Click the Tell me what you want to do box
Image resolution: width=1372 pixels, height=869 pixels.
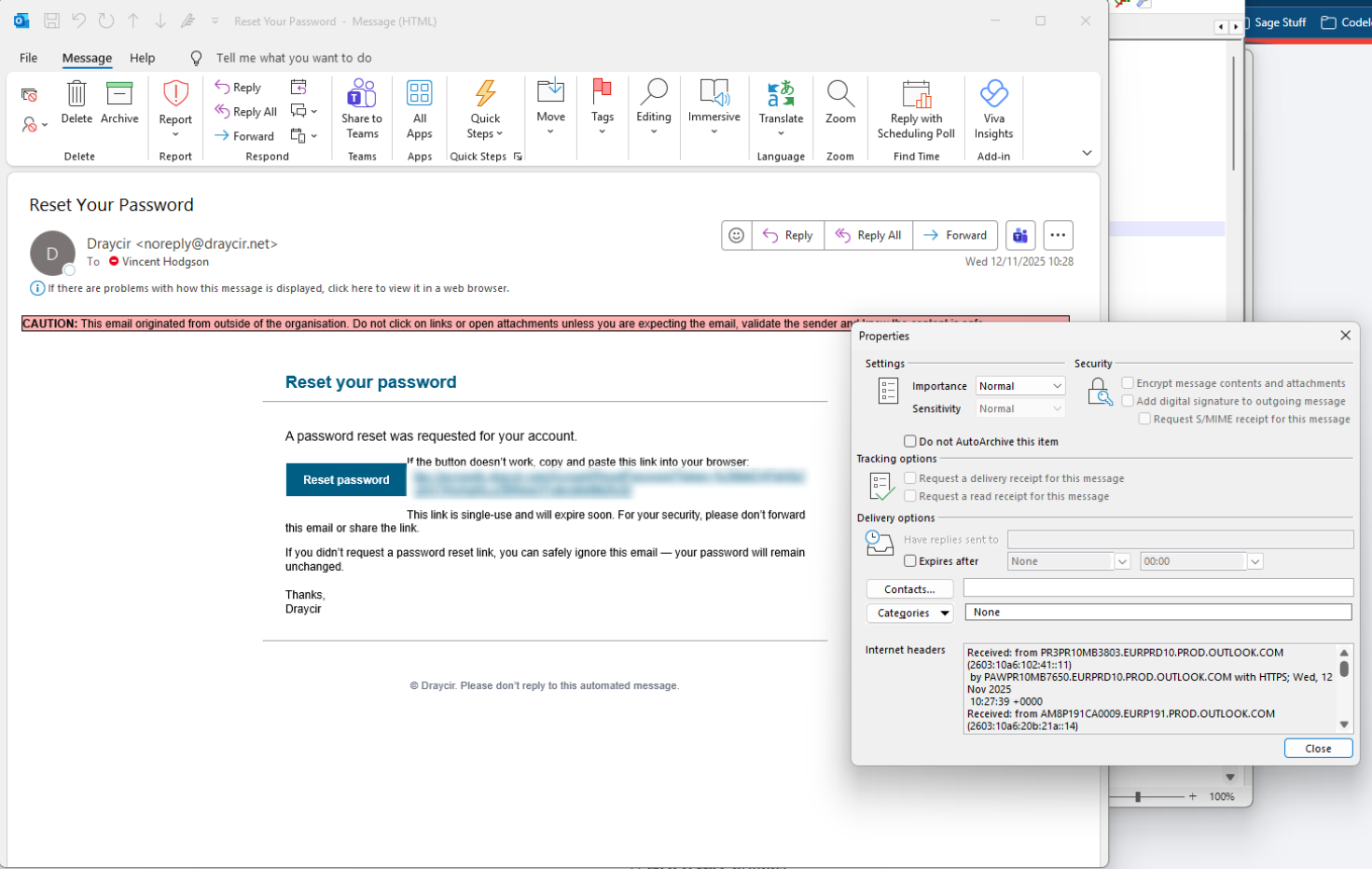[294, 58]
